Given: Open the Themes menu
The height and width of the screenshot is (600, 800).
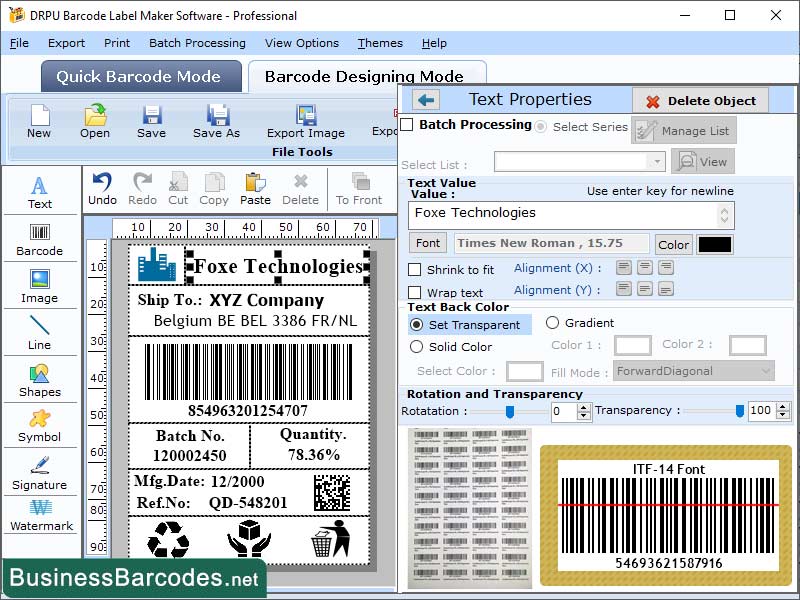Looking at the screenshot, I should (x=380, y=43).
